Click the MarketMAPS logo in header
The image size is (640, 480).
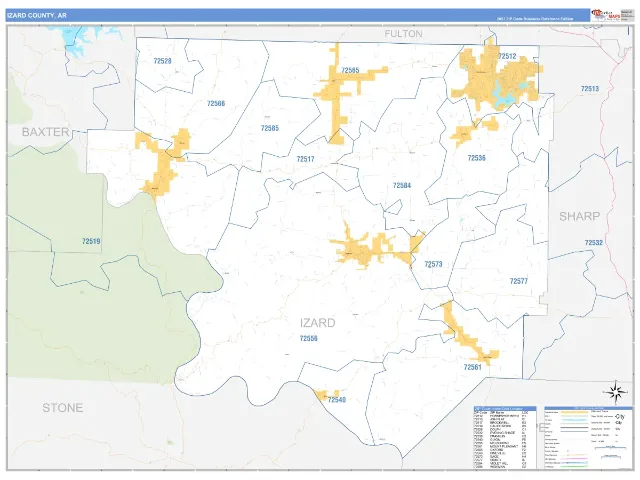point(606,15)
